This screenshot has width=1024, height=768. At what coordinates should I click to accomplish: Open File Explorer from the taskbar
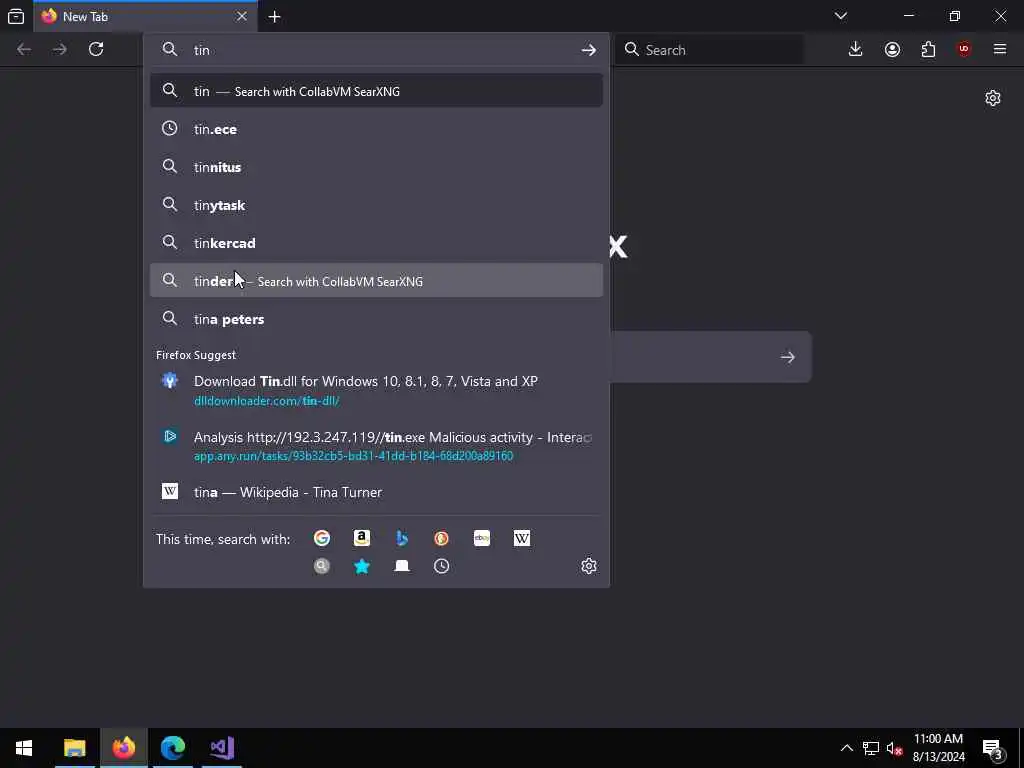coord(74,748)
